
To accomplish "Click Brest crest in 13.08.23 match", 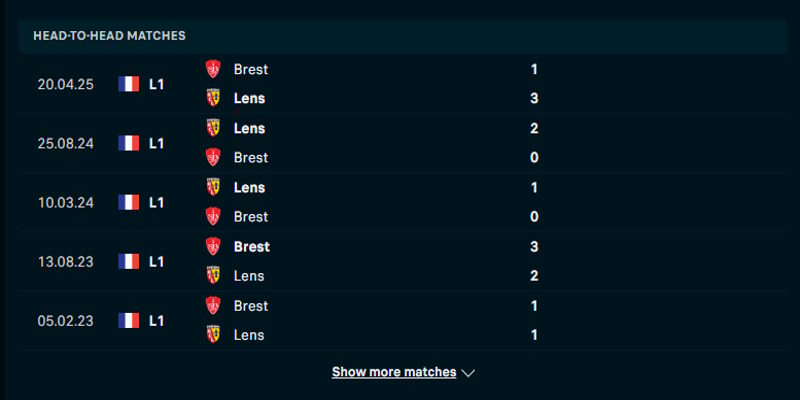I will click(x=212, y=246).
